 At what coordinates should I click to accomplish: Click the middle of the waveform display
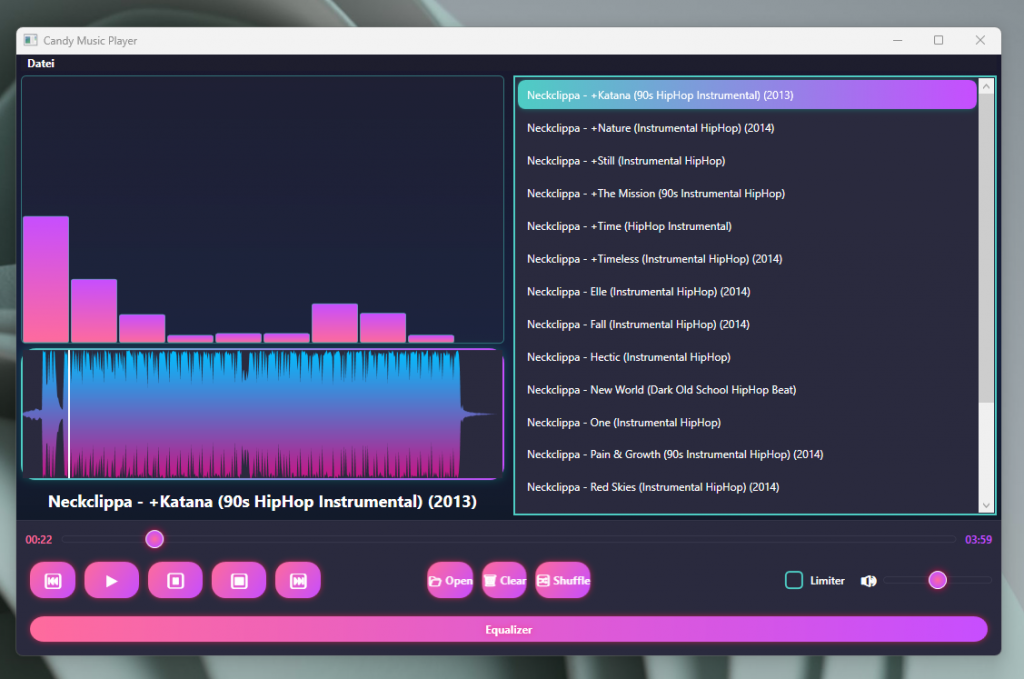(x=262, y=414)
